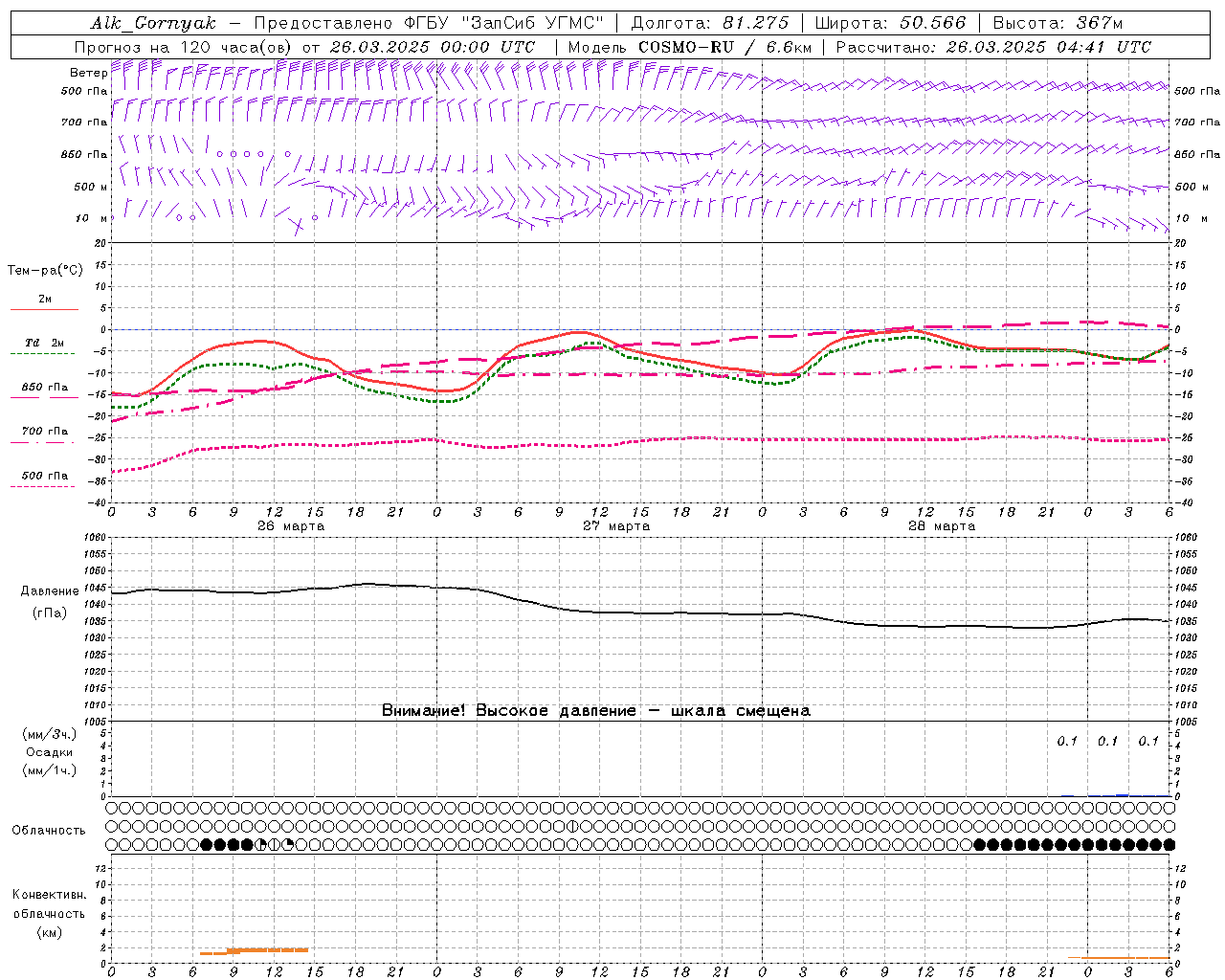The height and width of the screenshot is (980, 1225).
Task: Click the 'Осадки' precipitation label
Action: (50, 752)
